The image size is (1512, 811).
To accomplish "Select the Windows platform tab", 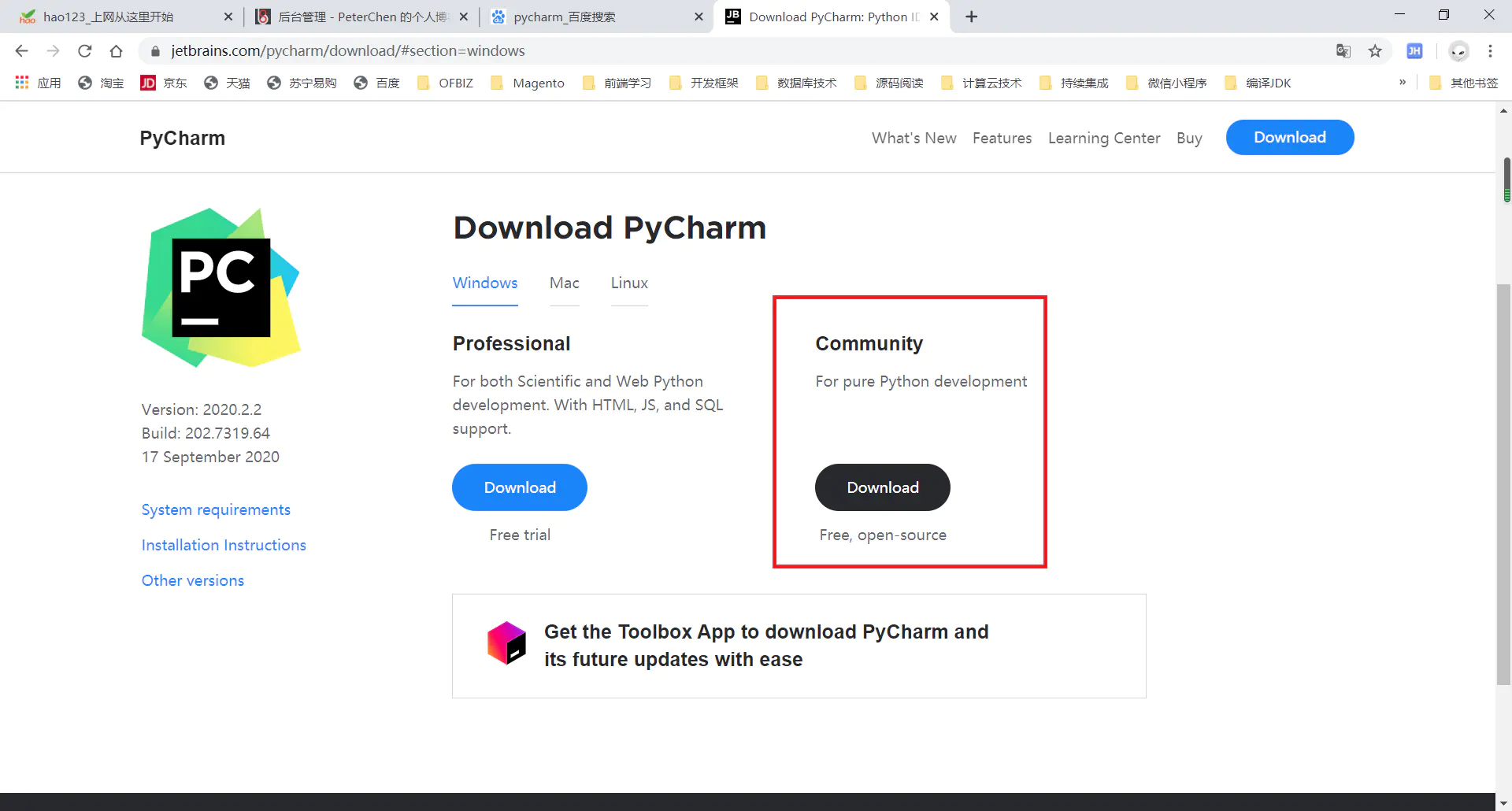I will (485, 283).
